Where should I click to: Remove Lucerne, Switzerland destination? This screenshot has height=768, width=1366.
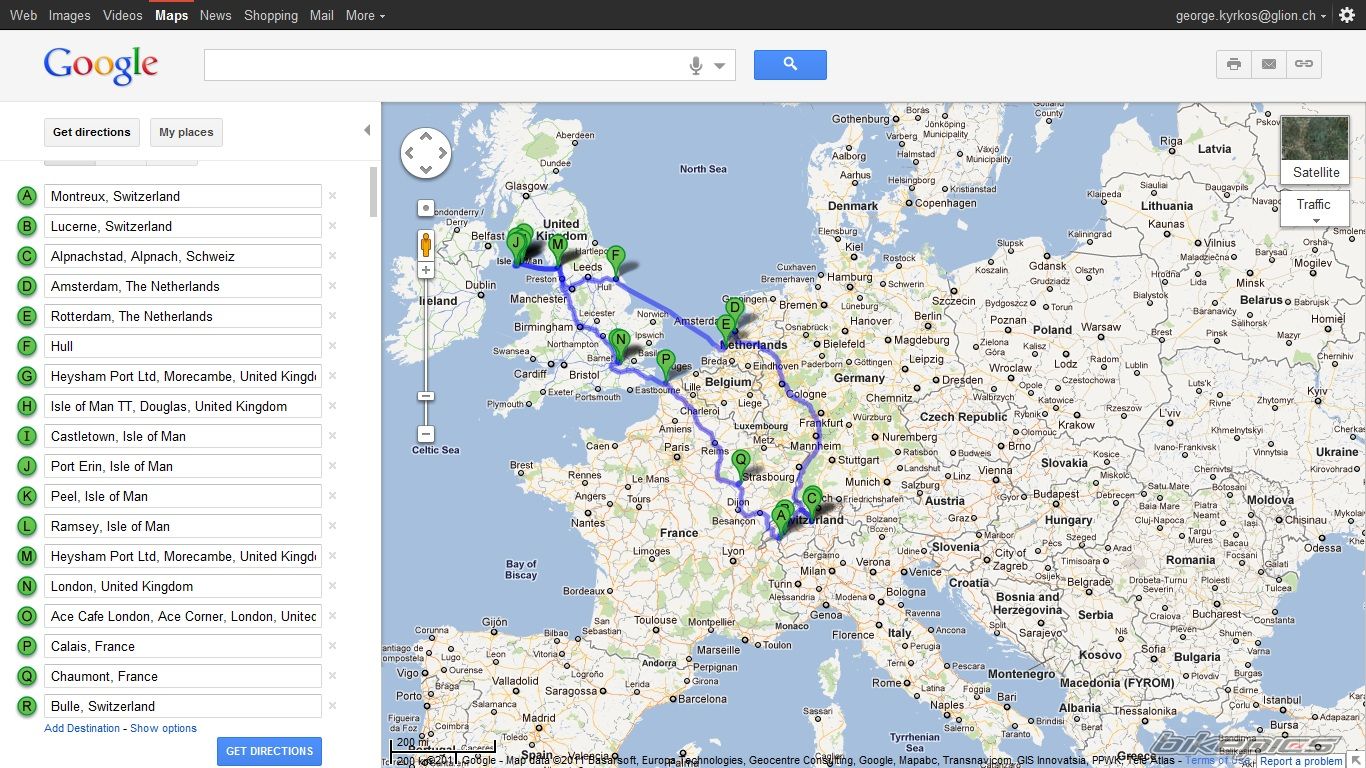click(x=332, y=226)
